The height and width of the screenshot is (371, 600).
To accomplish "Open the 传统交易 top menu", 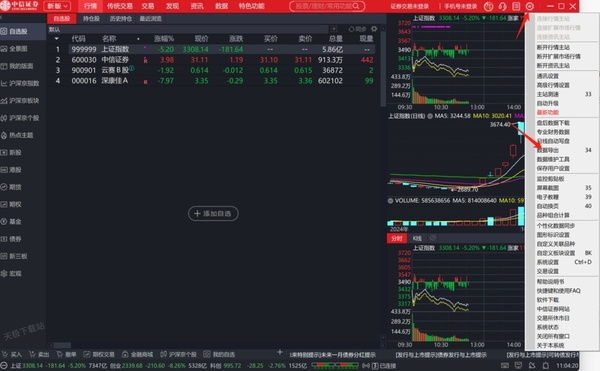I will [120, 6].
